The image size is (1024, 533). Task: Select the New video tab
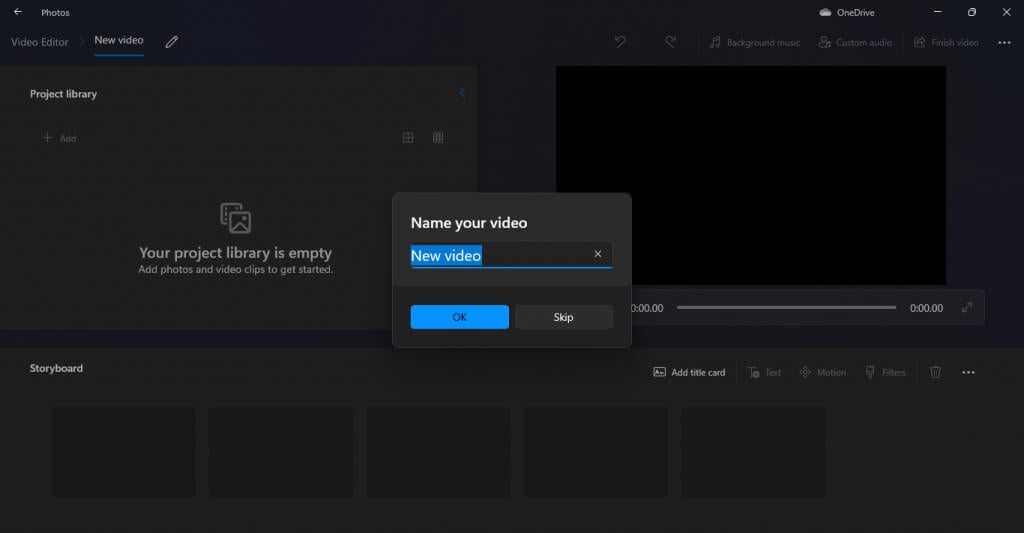click(x=119, y=40)
